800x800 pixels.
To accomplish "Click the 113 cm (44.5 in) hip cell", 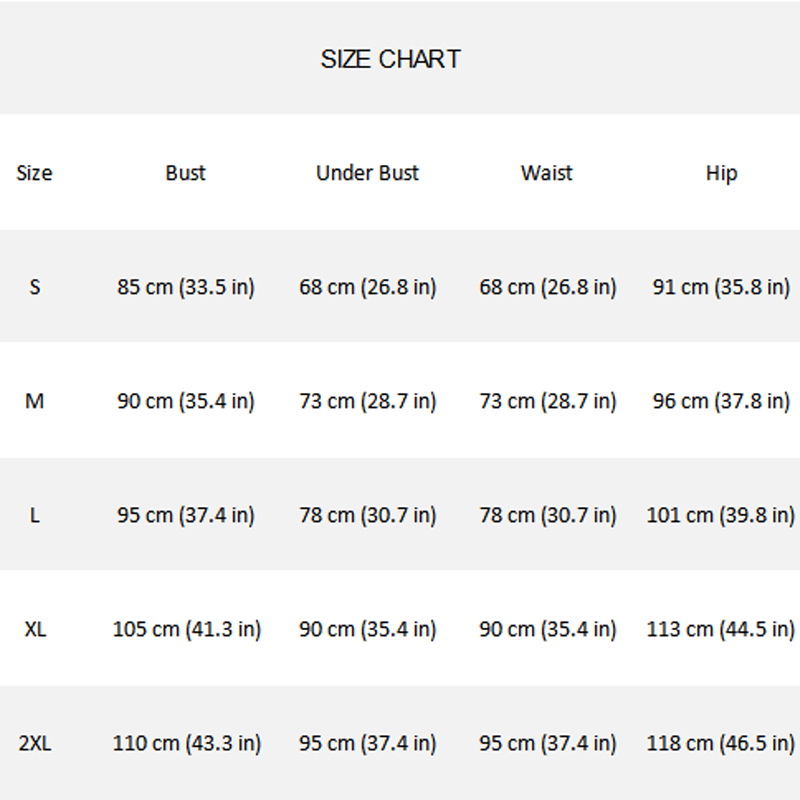I will (x=721, y=630).
